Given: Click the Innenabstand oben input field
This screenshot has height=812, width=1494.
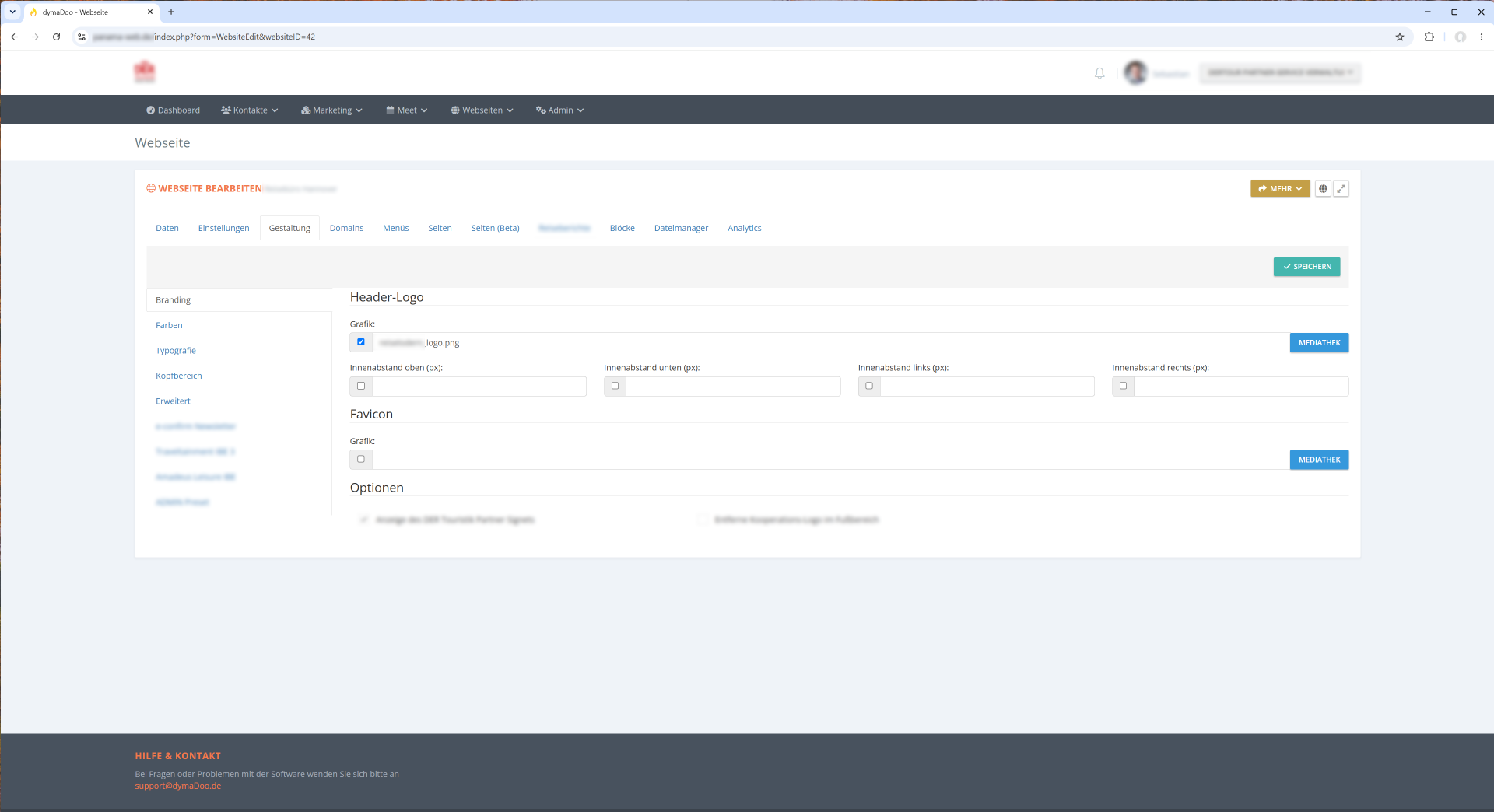Looking at the screenshot, I should pos(479,387).
